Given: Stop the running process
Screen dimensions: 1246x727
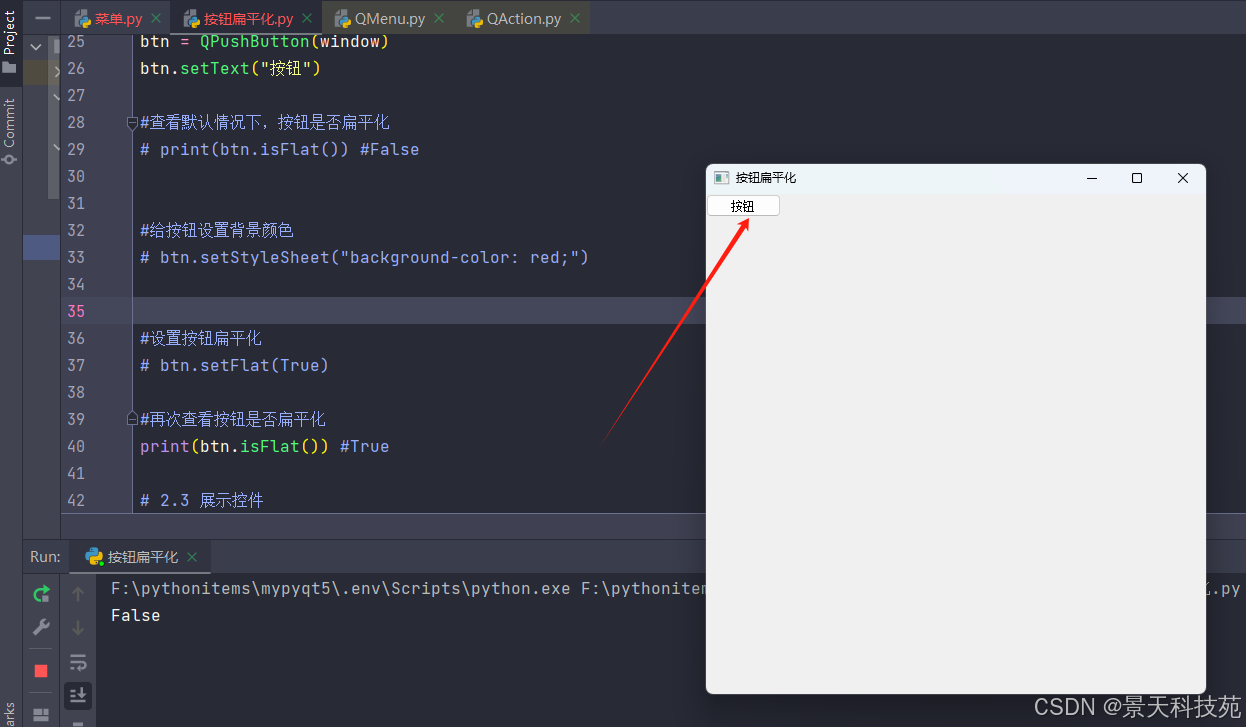Looking at the screenshot, I should pos(41,670).
